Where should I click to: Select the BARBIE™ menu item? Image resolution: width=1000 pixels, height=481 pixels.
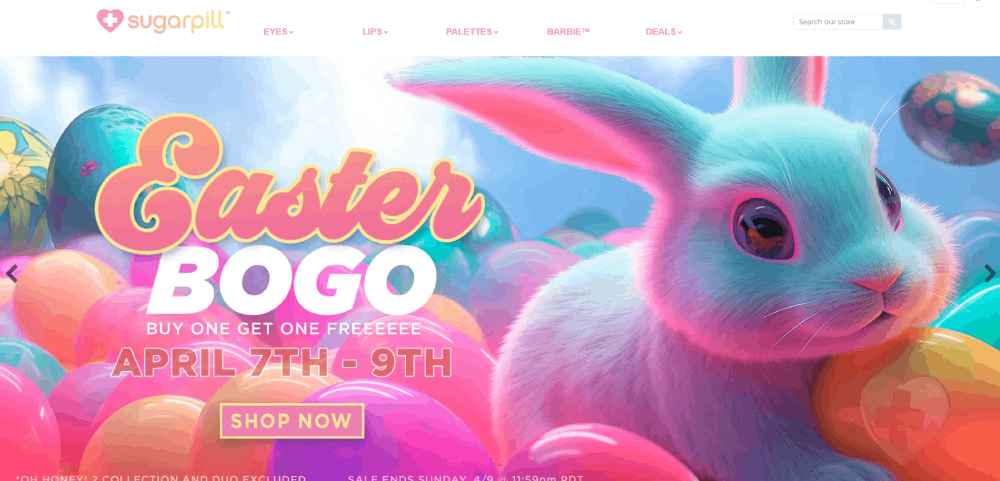(x=568, y=32)
